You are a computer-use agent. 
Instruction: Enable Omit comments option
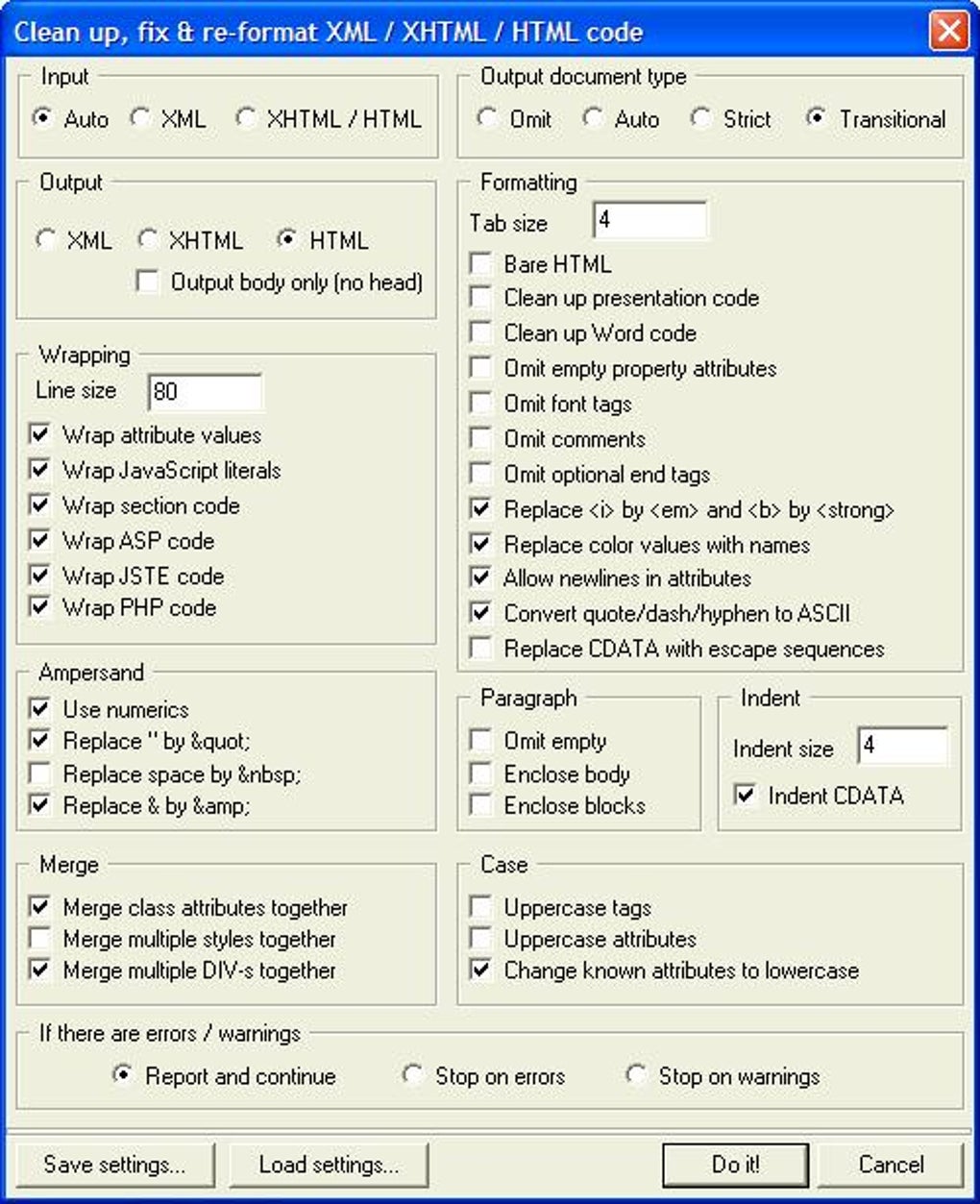tap(481, 439)
